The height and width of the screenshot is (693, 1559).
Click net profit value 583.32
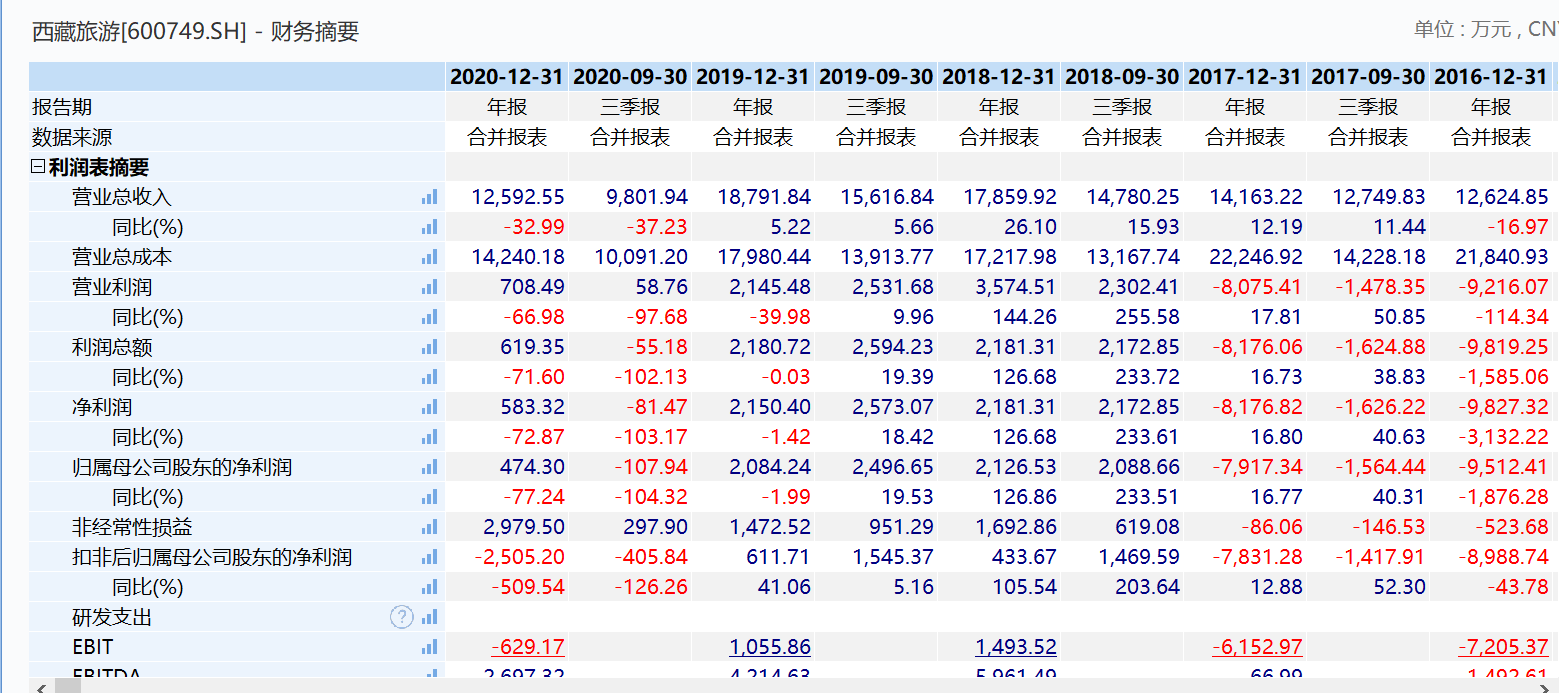(x=532, y=407)
